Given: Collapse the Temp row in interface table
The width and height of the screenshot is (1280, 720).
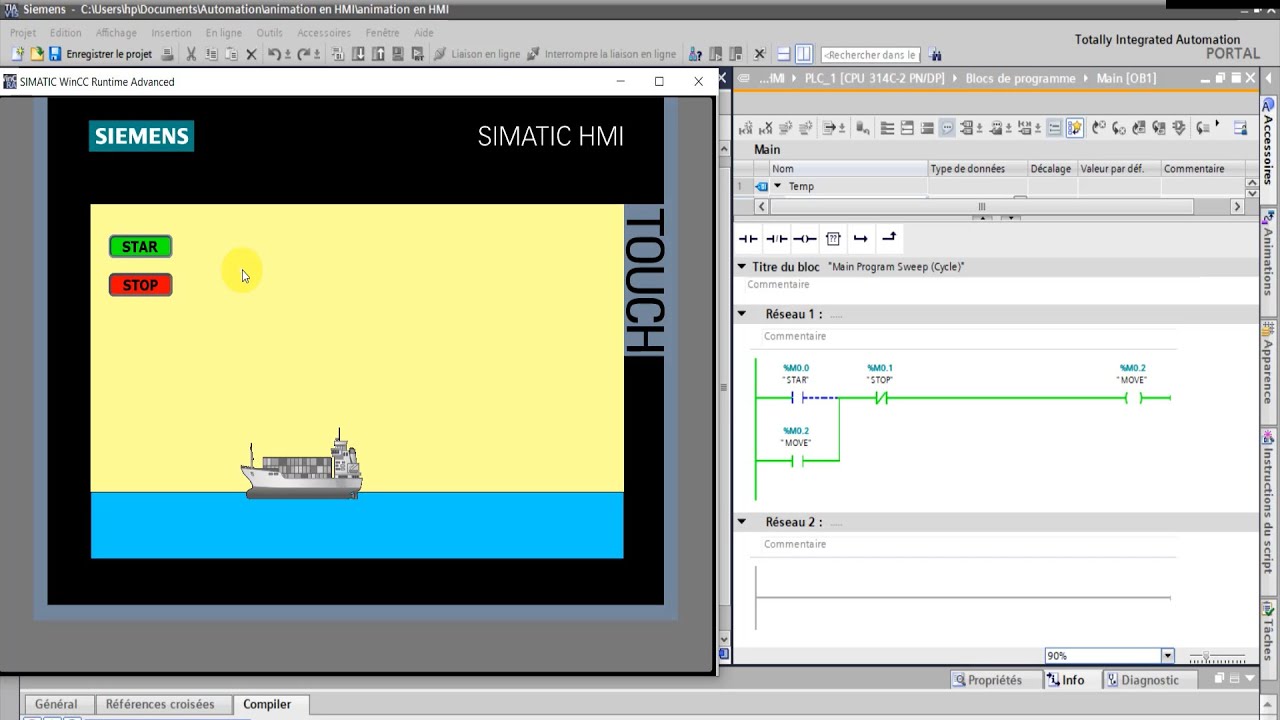Looking at the screenshot, I should pos(777,187).
